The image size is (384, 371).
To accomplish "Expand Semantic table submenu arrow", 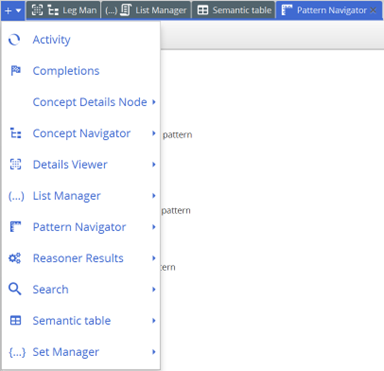I will [154, 321].
